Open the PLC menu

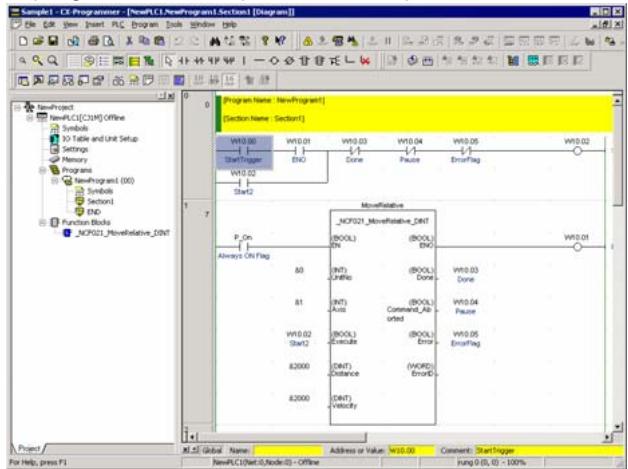117,24
